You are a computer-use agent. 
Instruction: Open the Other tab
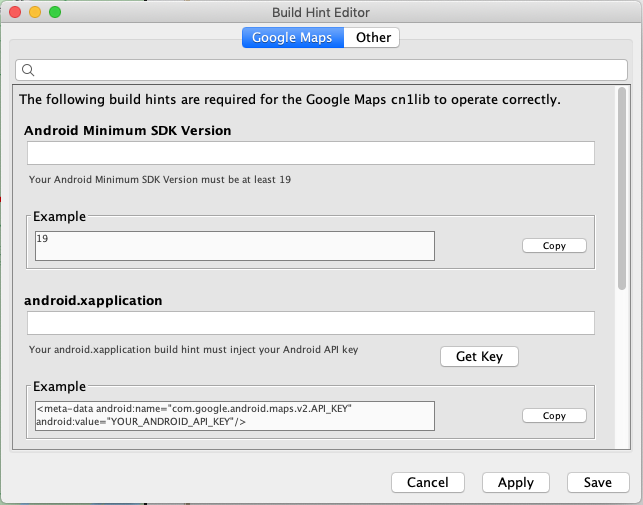[372, 38]
